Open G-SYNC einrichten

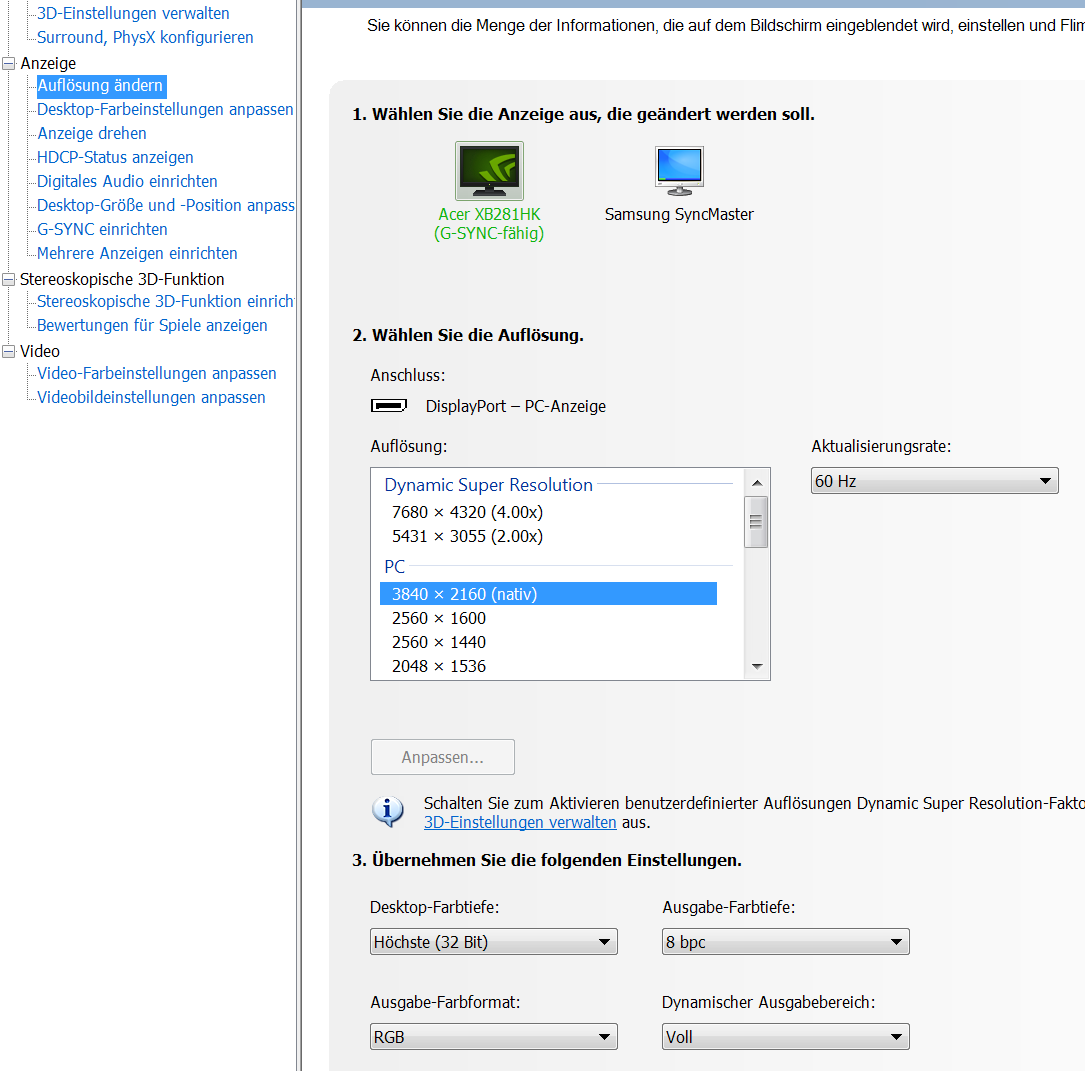pos(102,230)
